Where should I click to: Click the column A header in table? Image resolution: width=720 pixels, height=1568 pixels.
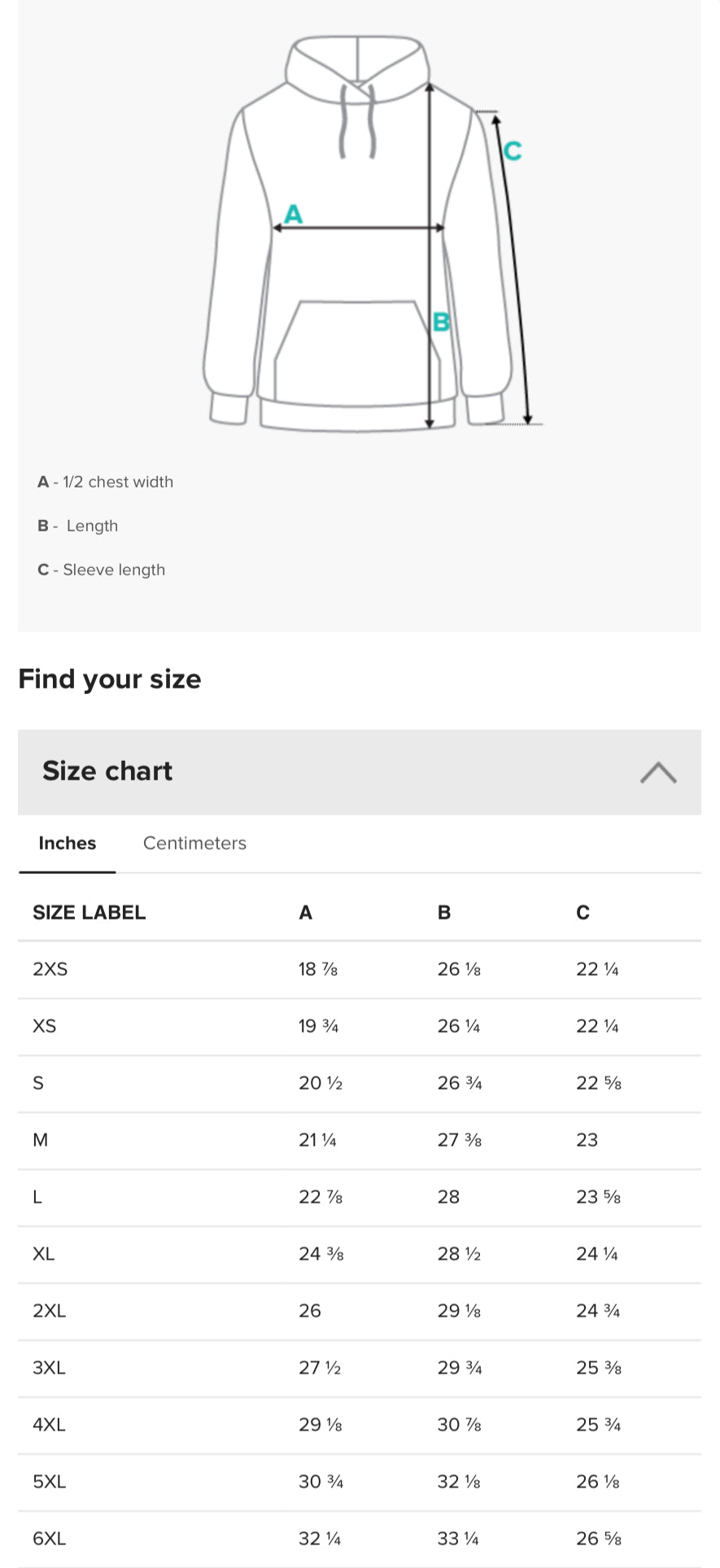306,912
